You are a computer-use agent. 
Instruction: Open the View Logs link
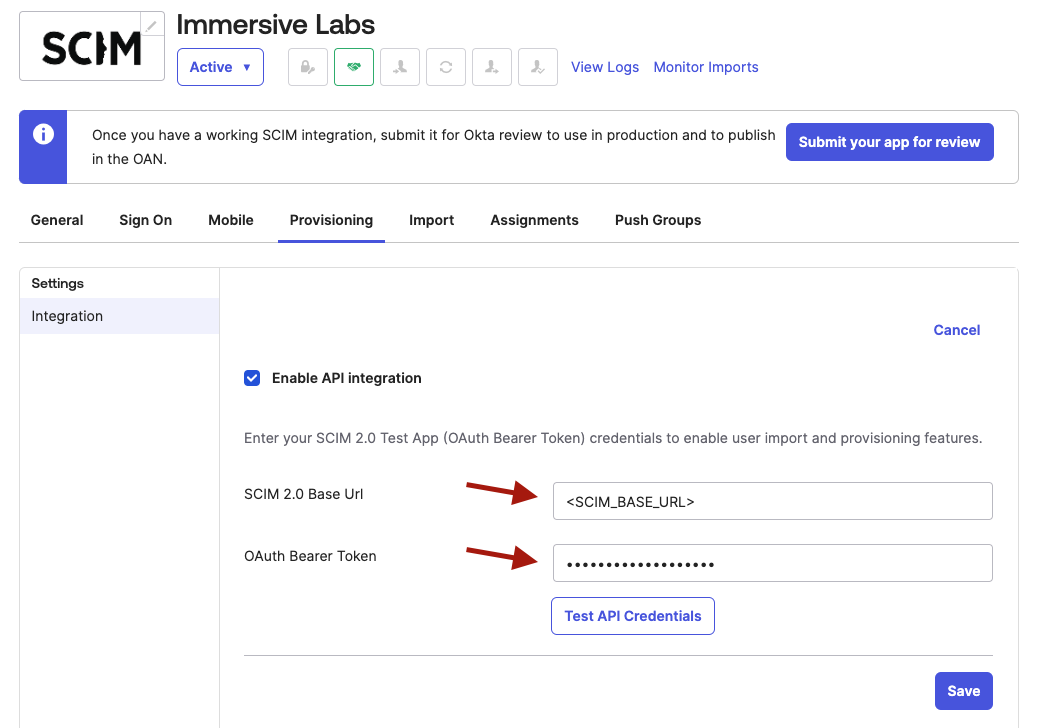tap(605, 67)
